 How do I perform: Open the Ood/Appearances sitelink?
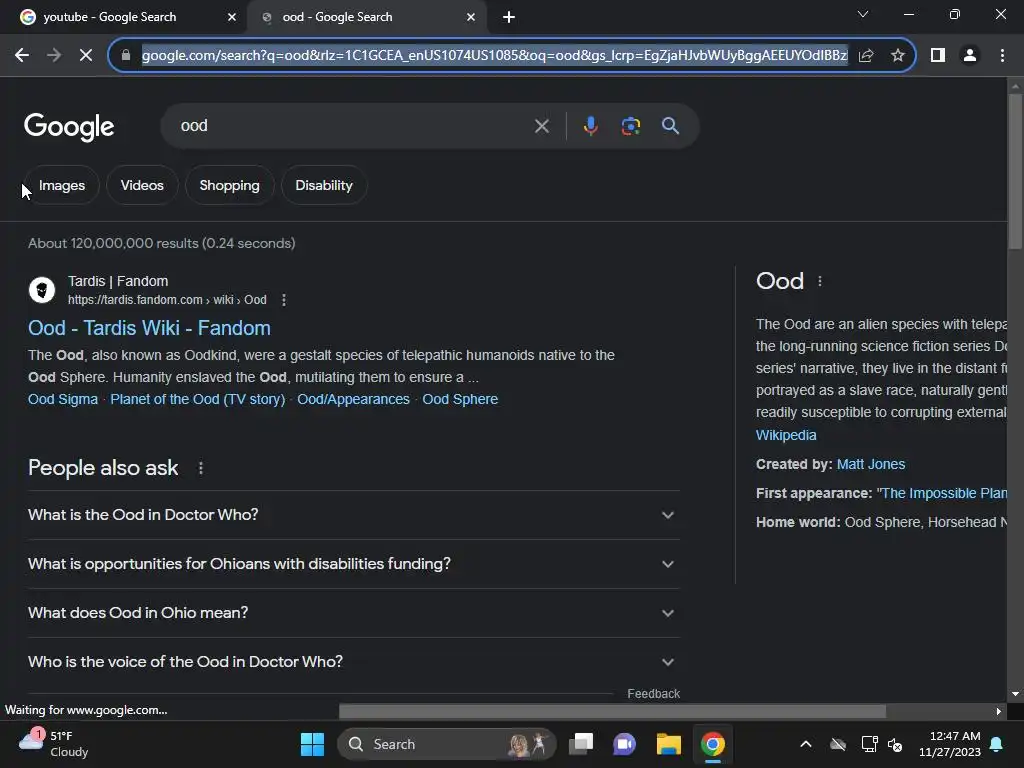pyautogui.click(x=353, y=399)
